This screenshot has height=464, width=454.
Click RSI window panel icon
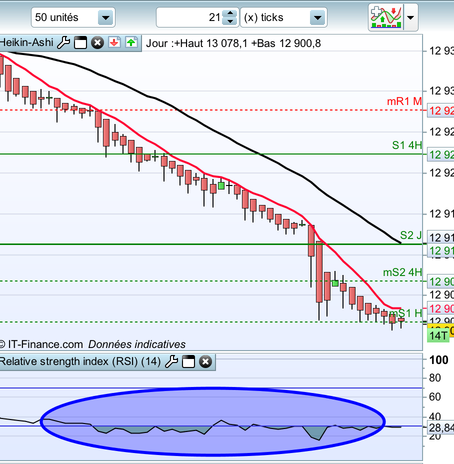coord(188,362)
